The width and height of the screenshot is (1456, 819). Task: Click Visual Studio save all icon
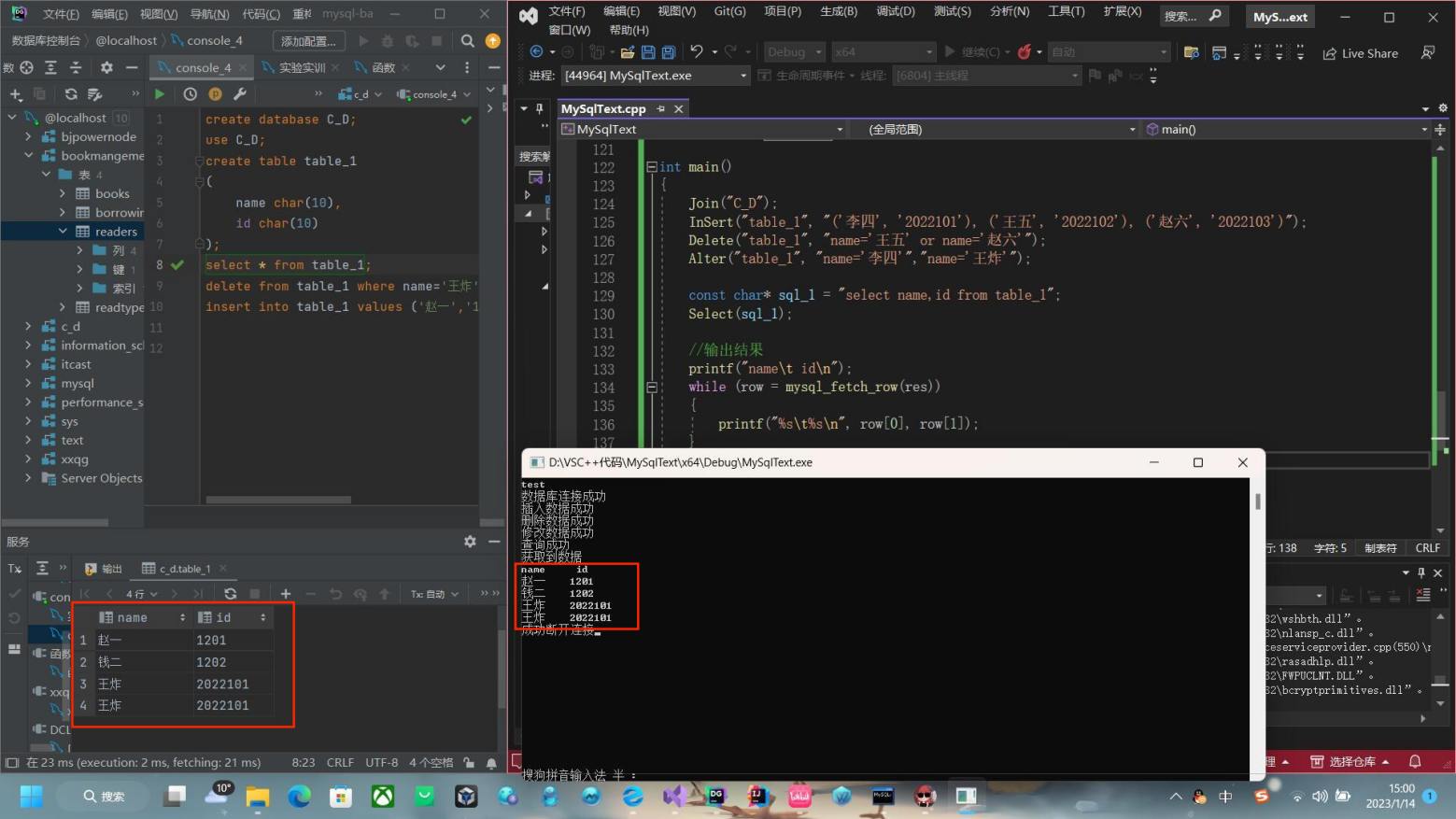(x=669, y=52)
